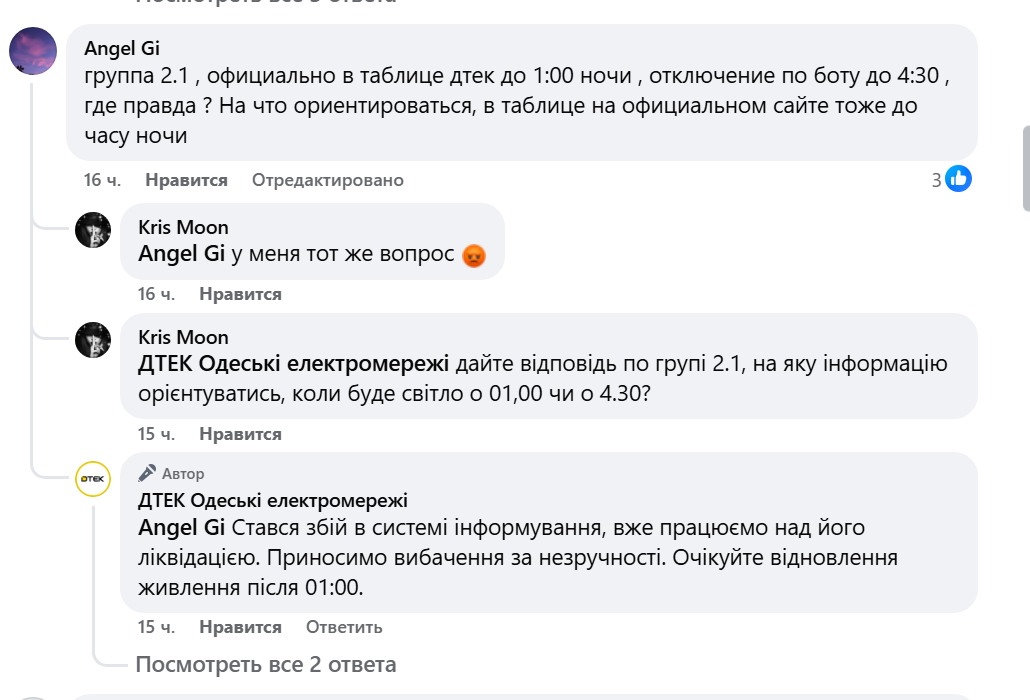
Task: Open Angel Gi's profile picture
Action: [33, 50]
